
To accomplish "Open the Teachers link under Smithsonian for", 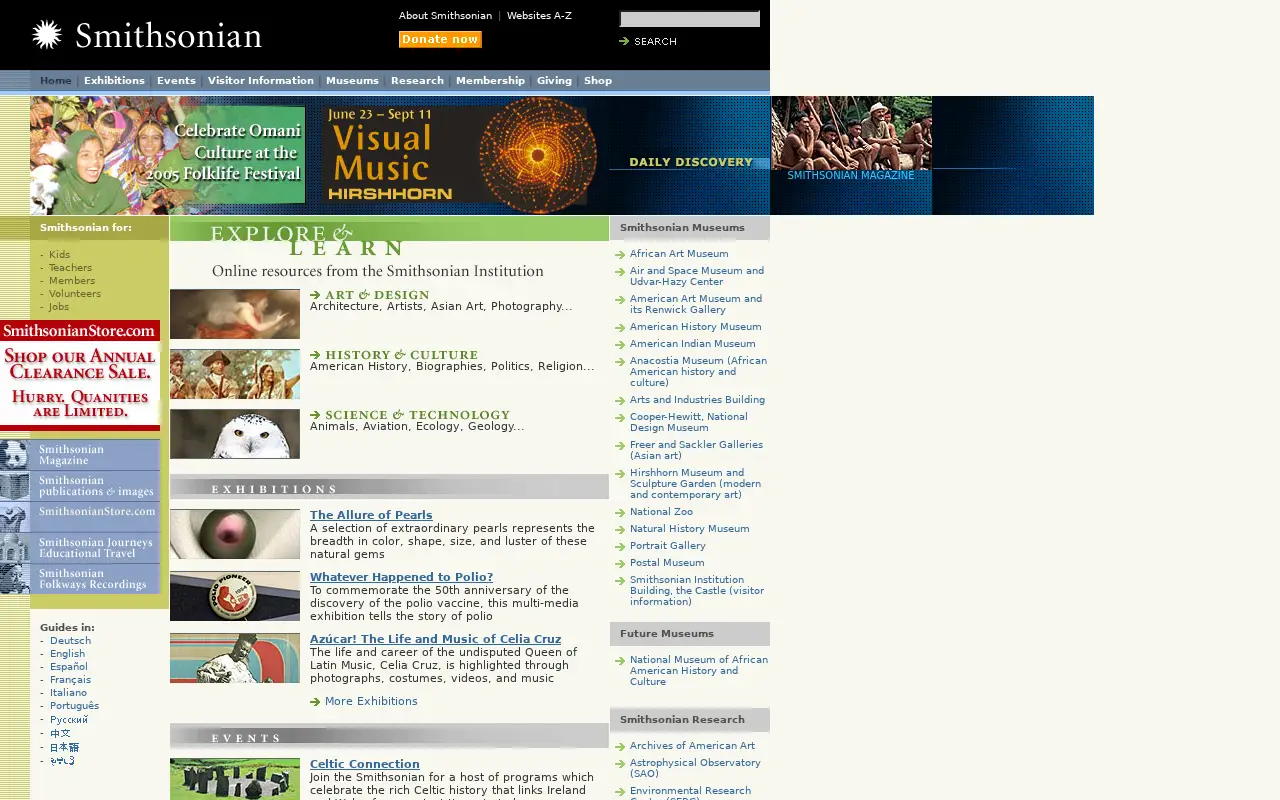I will 70,268.
